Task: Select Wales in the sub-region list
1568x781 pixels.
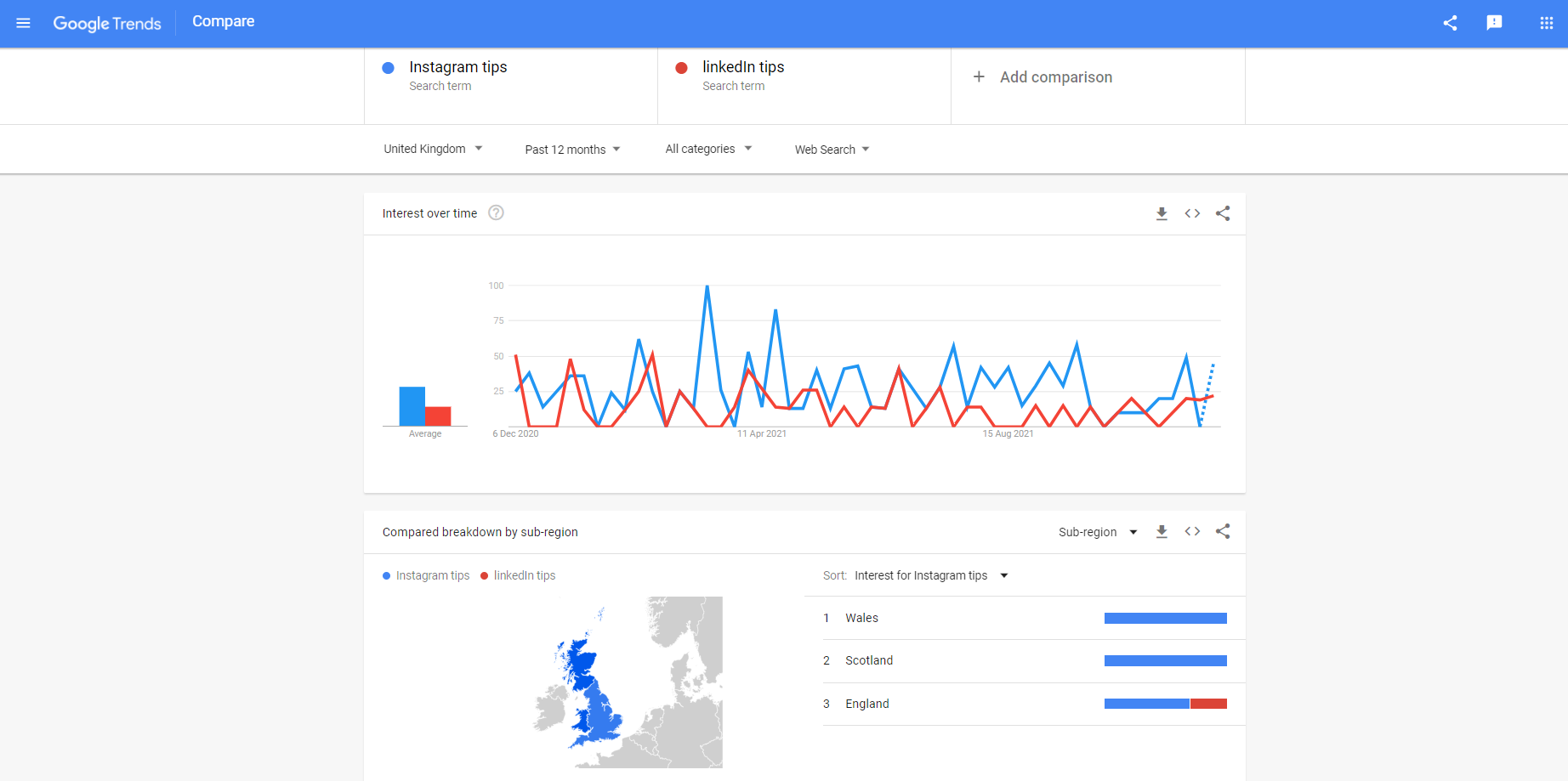Action: [x=1025, y=618]
